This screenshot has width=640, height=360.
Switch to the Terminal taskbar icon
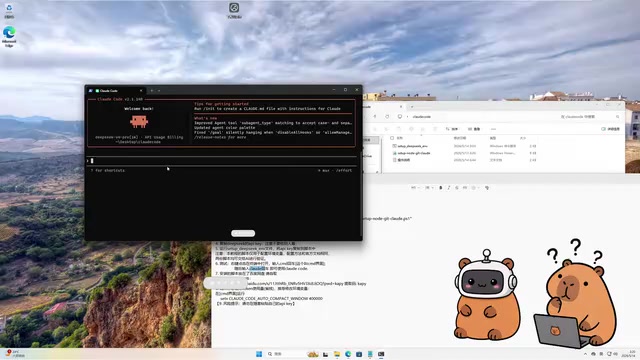381,354
